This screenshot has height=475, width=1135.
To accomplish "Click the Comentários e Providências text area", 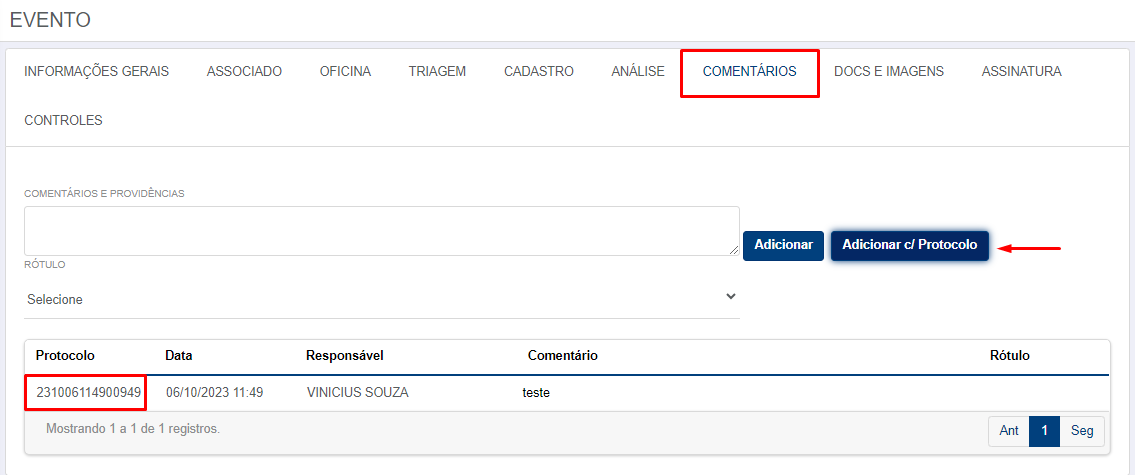I will (x=381, y=231).
